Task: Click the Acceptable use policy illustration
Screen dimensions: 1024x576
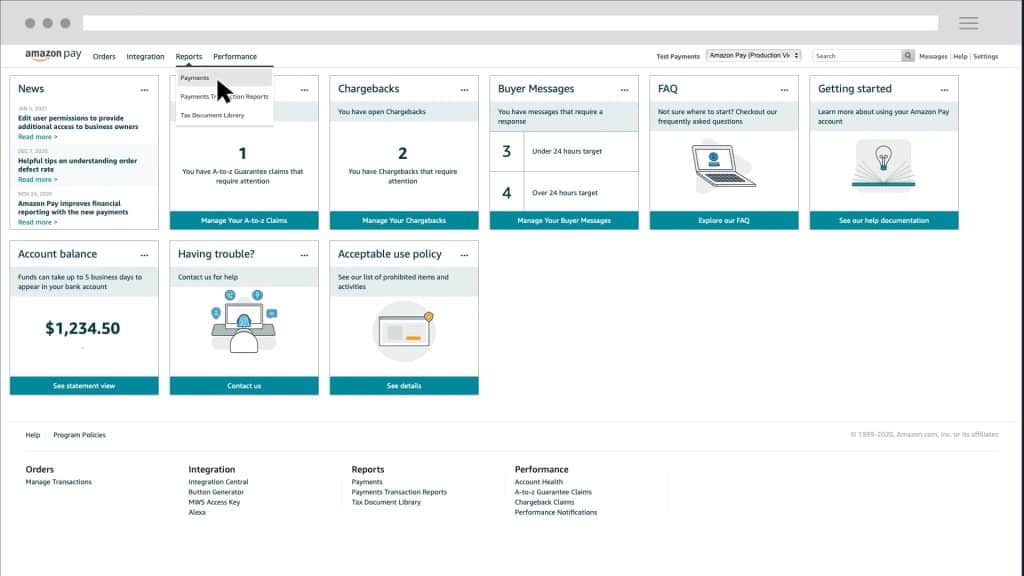Action: [x=404, y=331]
